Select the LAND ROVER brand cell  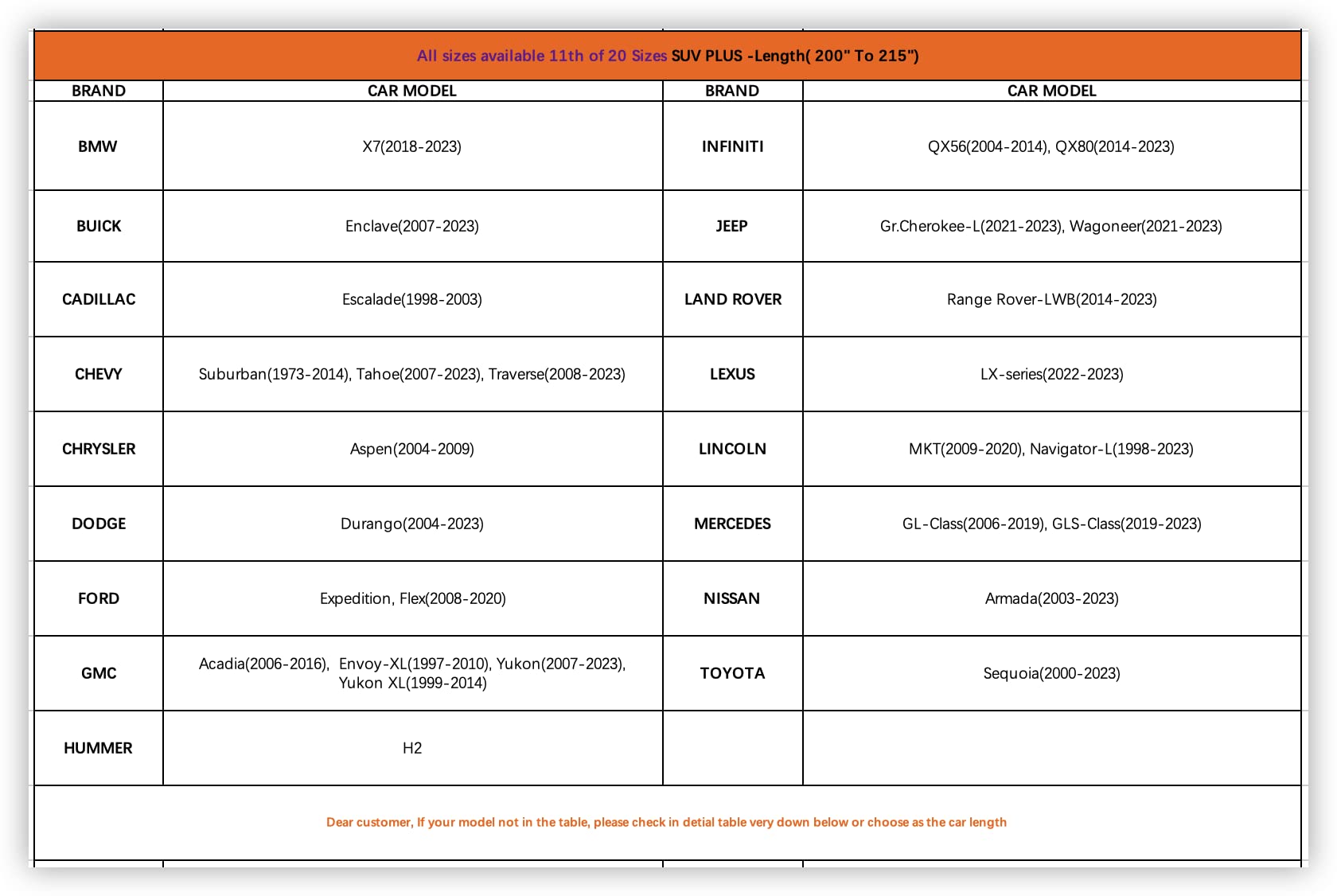click(733, 299)
